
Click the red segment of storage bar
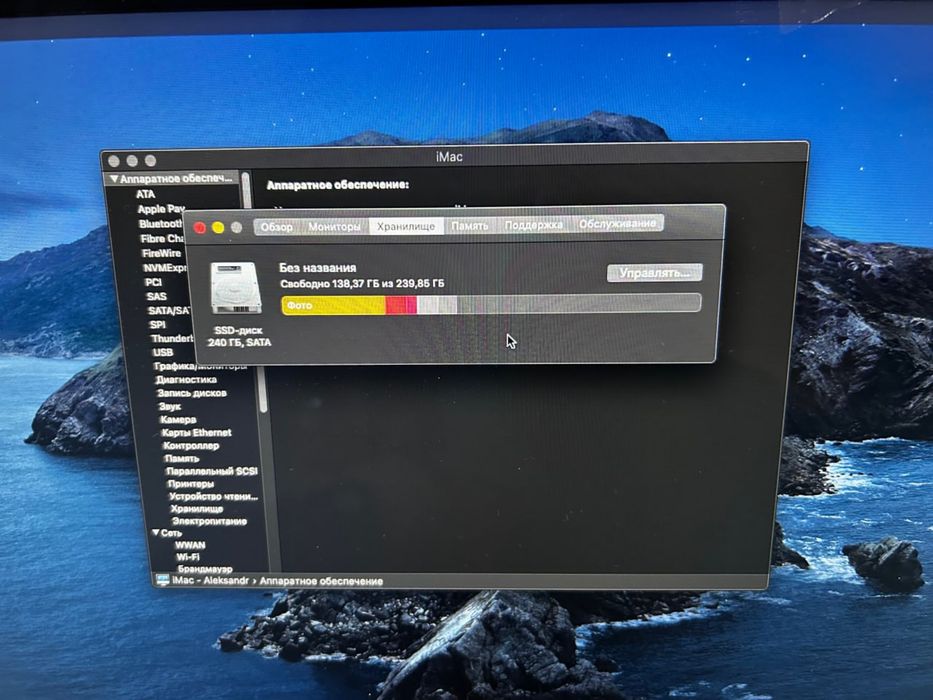[401, 305]
